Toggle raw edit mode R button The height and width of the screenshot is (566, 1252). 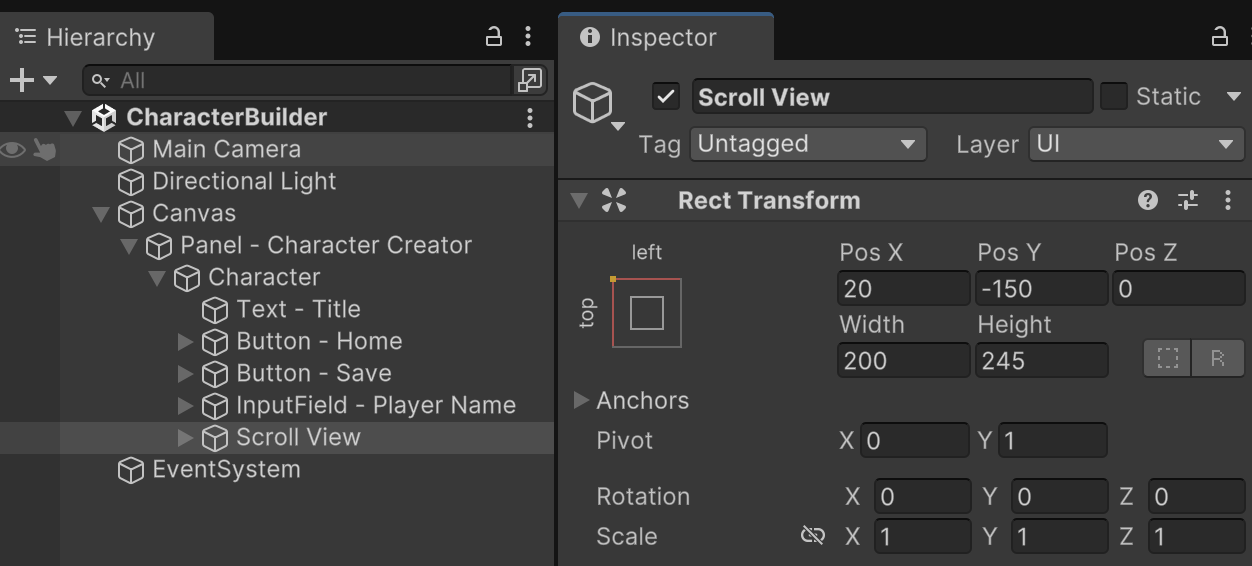pos(1217,358)
